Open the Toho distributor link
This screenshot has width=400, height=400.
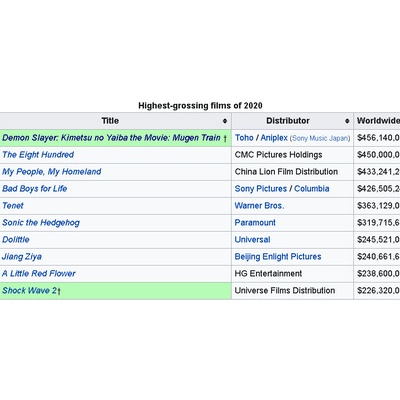(244, 138)
